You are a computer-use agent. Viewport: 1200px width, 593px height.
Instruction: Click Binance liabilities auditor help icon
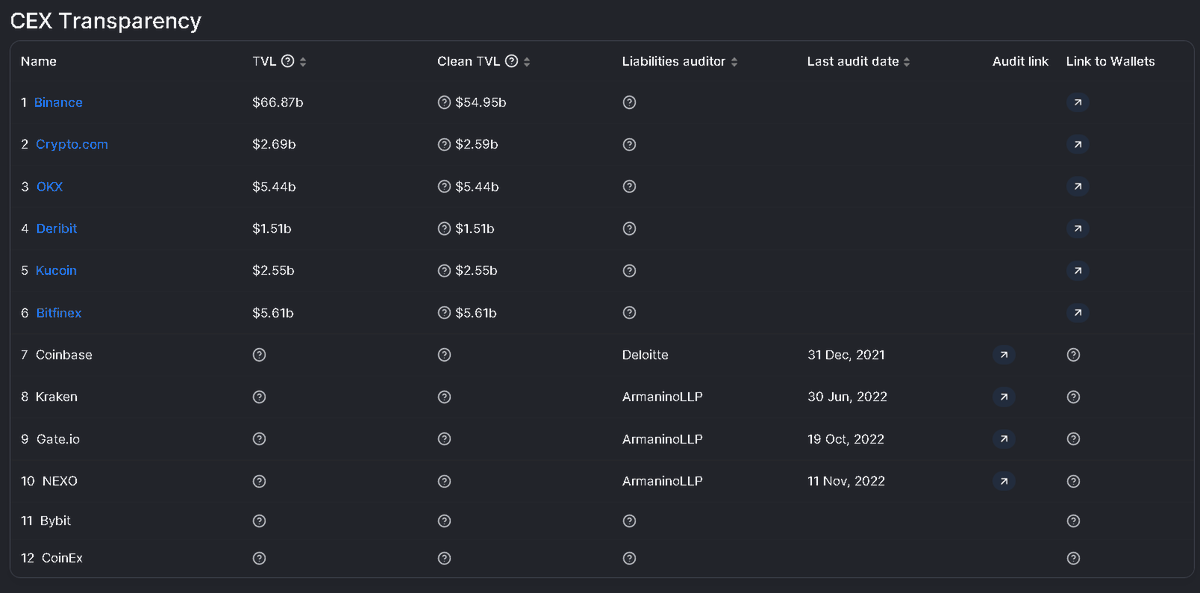(x=629, y=102)
